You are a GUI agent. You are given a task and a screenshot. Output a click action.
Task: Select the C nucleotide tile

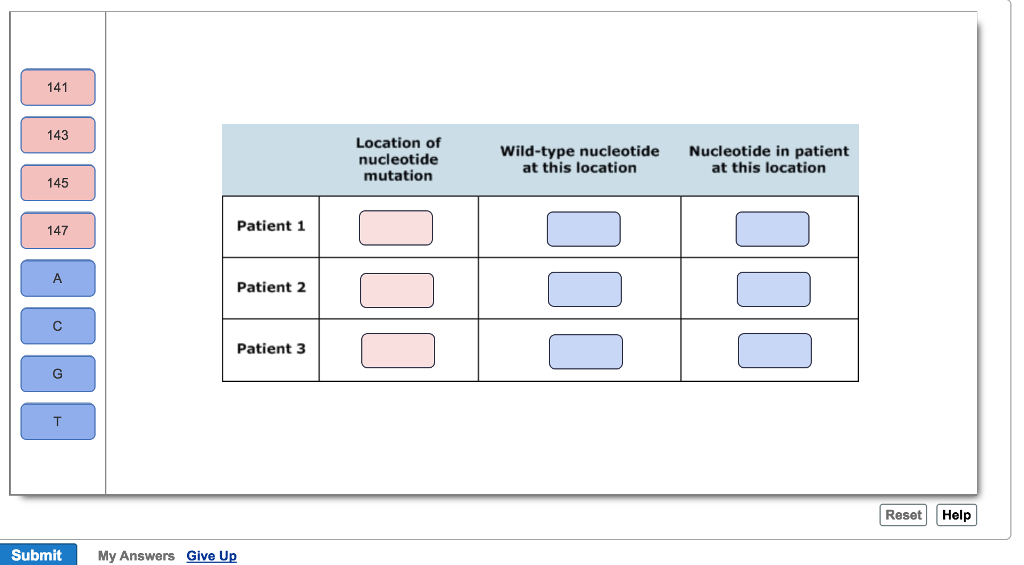click(x=57, y=326)
